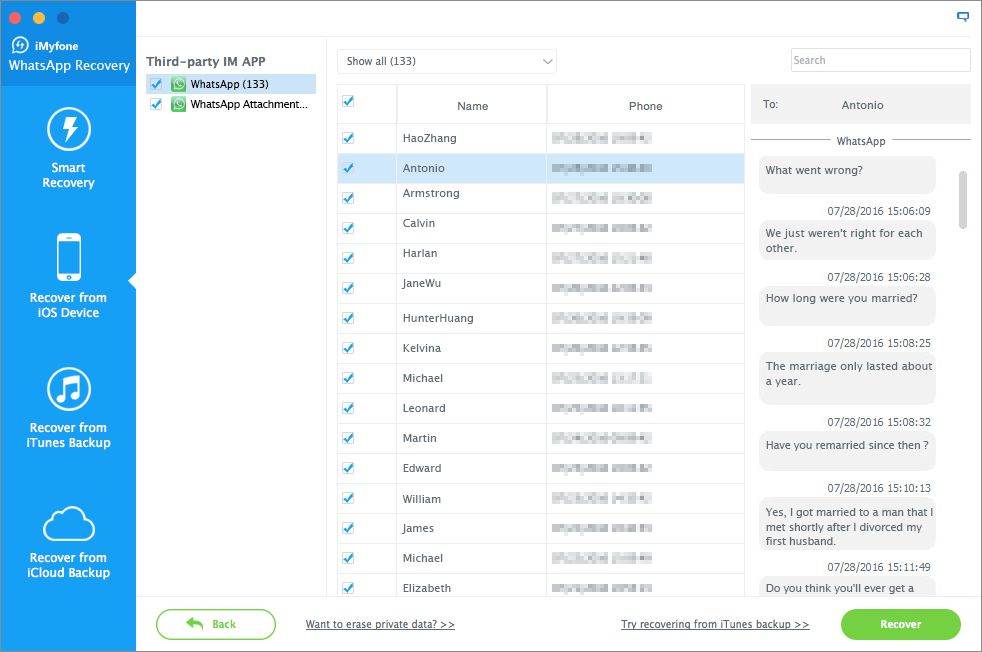Select the Leonard contact row

click(540, 408)
